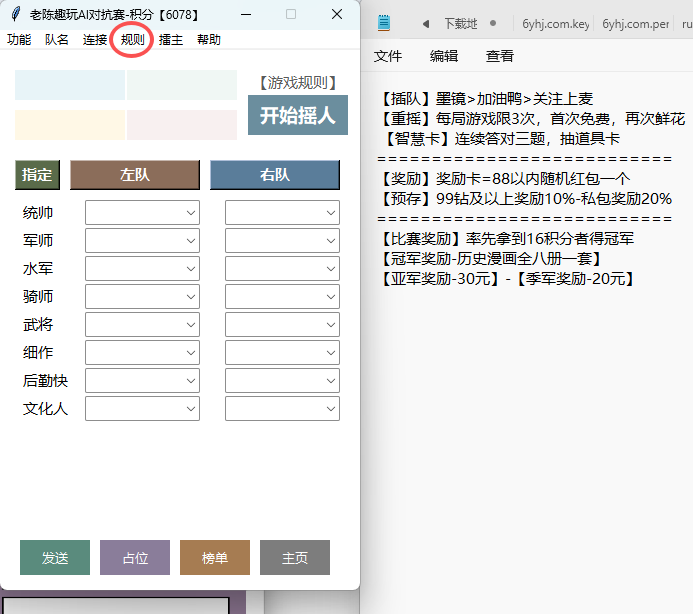Click the 指定 button
The image size is (693, 614).
click(x=37, y=175)
